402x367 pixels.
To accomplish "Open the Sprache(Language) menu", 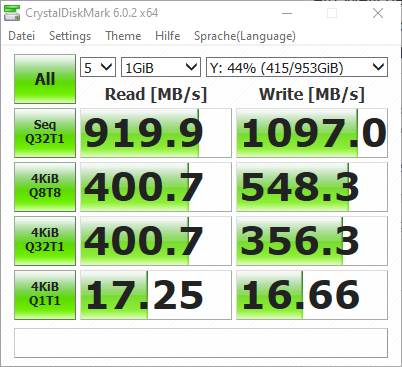I will (x=245, y=36).
